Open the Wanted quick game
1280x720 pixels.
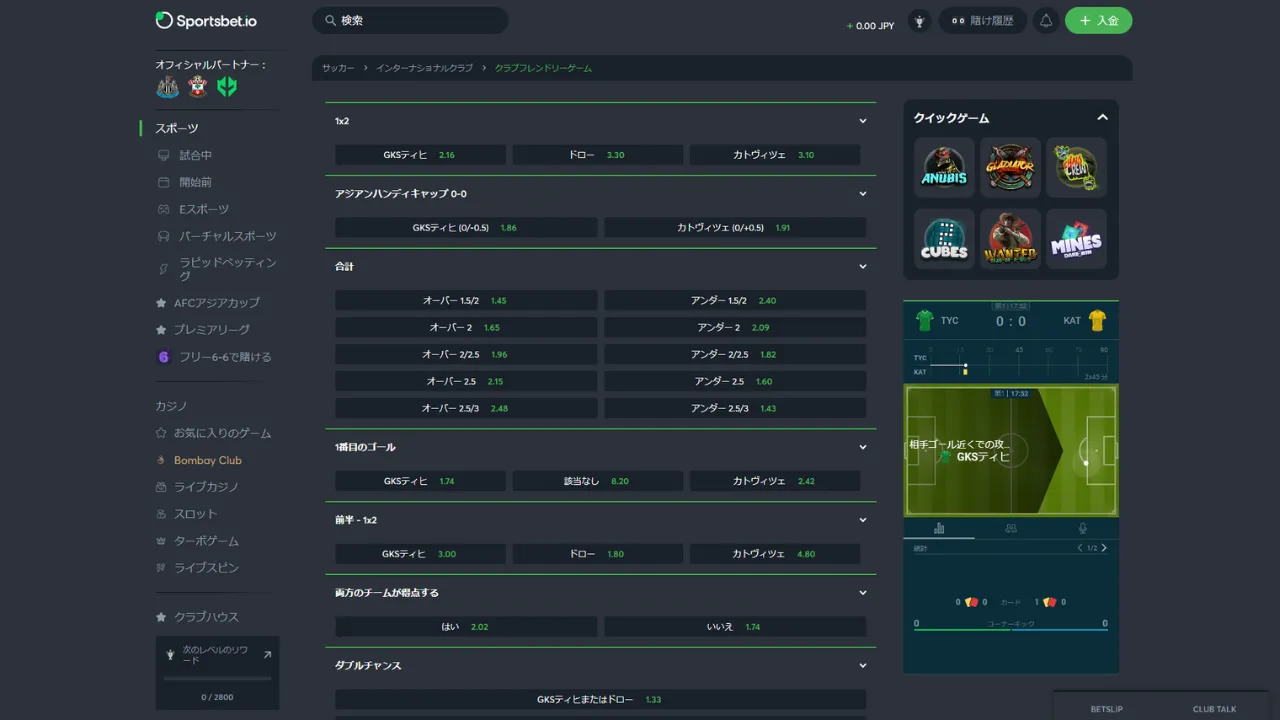[x=1010, y=239]
